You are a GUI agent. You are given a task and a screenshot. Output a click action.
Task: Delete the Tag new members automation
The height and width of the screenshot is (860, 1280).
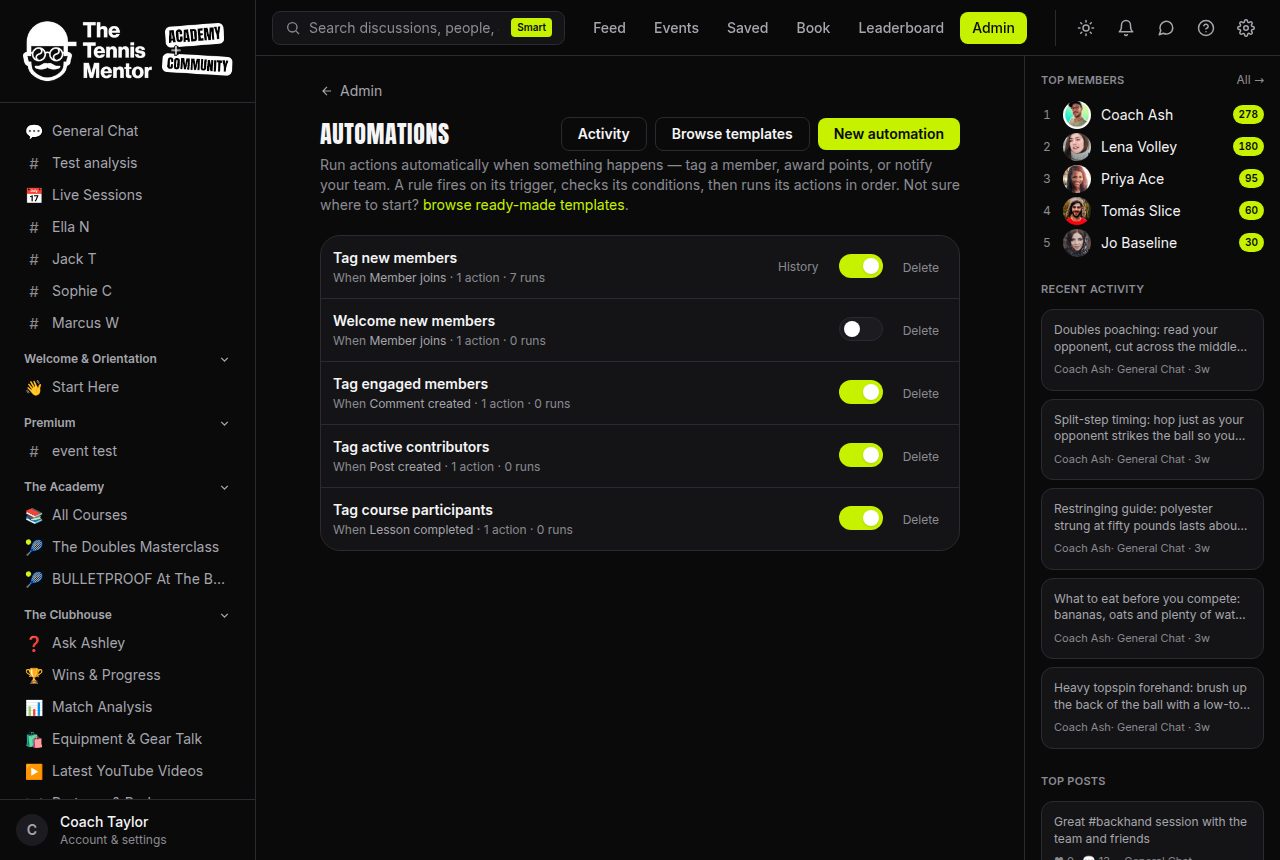pos(921,267)
